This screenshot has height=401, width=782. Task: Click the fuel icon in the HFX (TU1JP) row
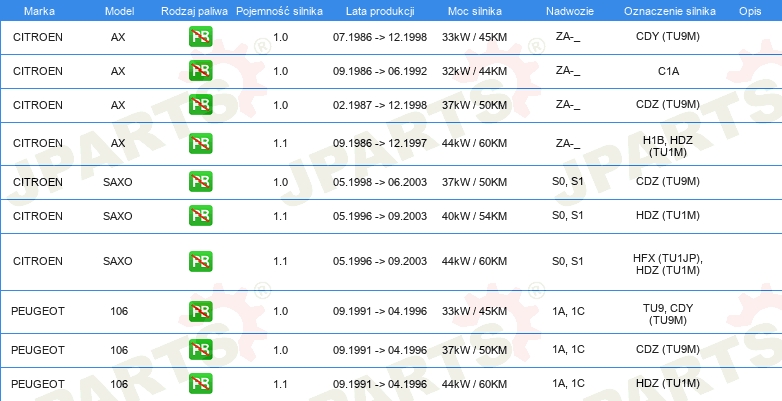[200, 261]
